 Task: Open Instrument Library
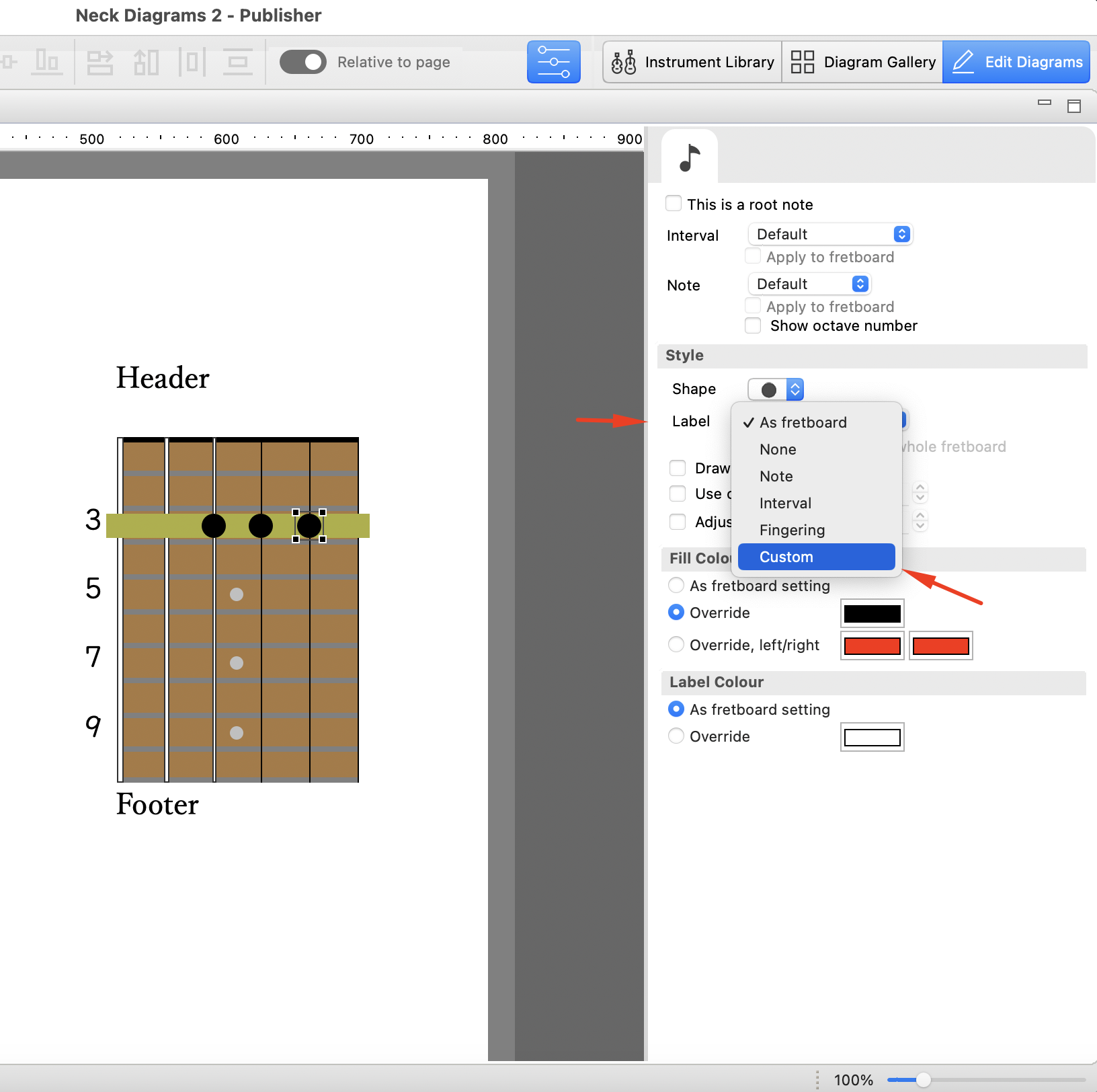[x=692, y=62]
